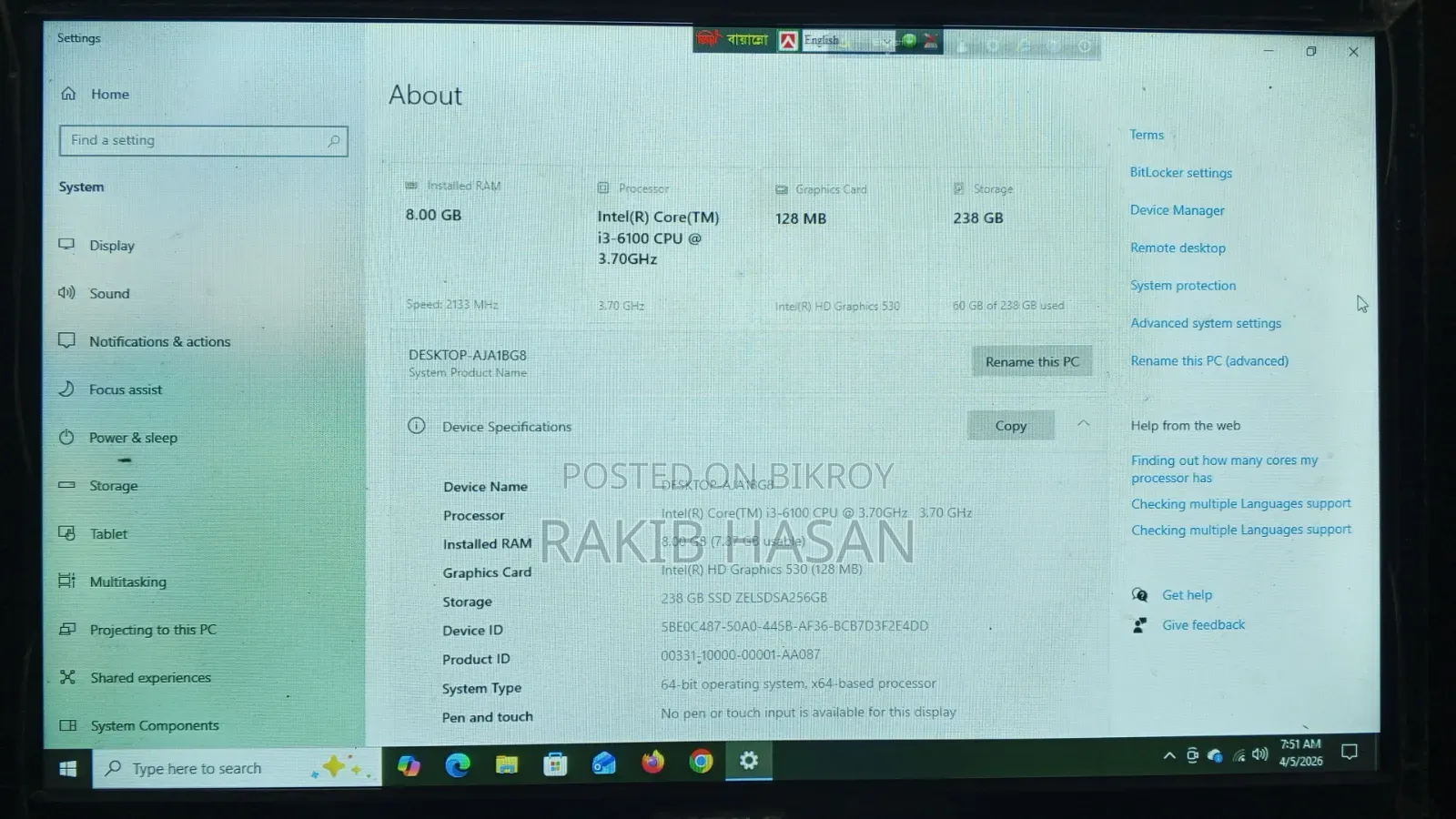Click the 238 GB Storage value
This screenshot has width=1456, height=819.
(978, 218)
